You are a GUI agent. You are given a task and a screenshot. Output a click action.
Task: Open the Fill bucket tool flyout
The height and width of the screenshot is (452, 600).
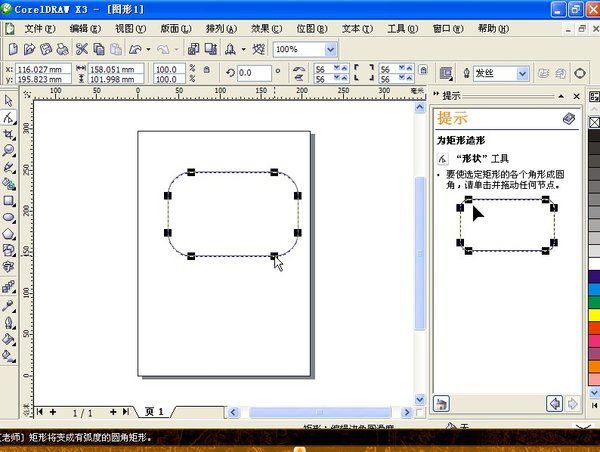pyautogui.click(x=8, y=339)
